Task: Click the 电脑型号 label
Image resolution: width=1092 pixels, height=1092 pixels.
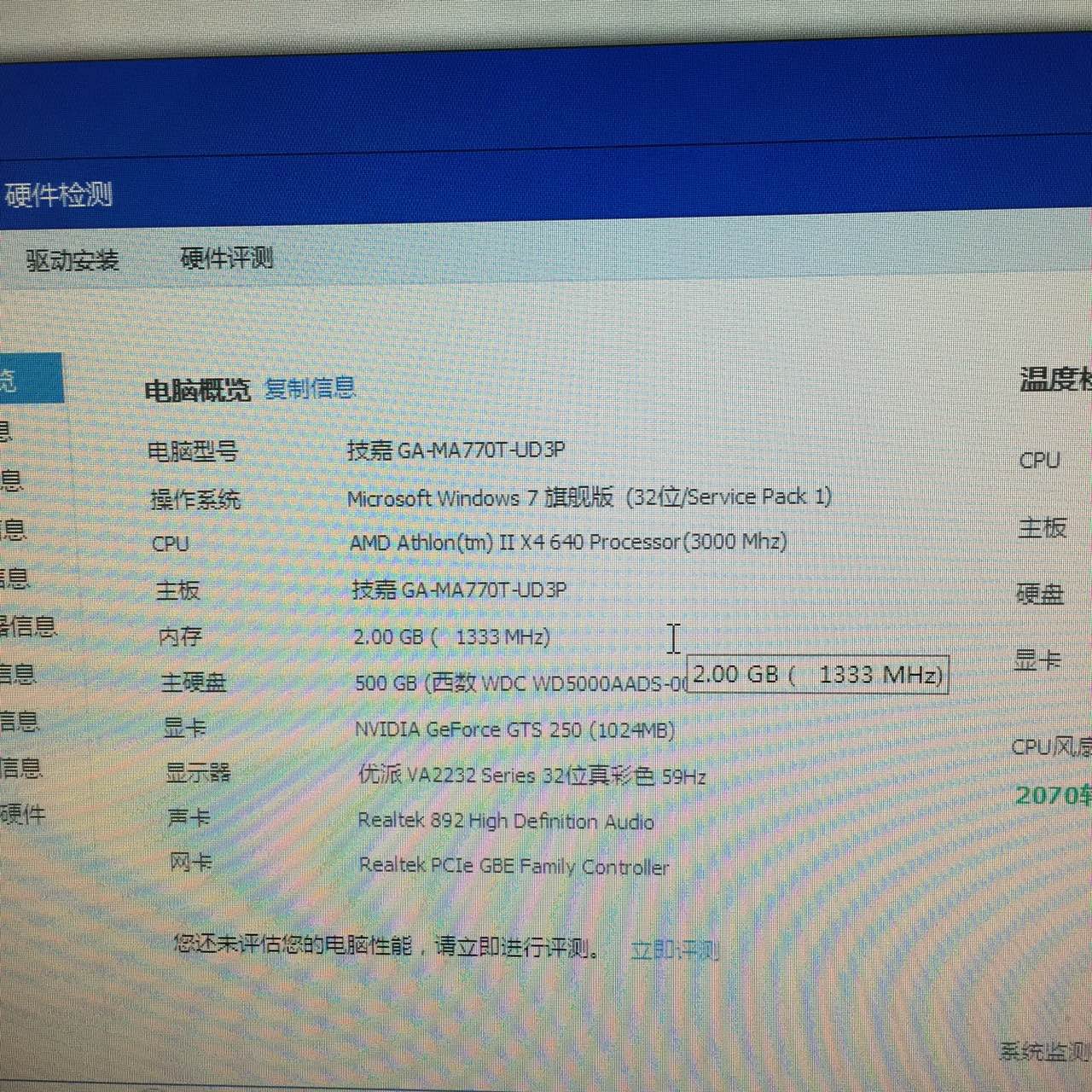Action: point(193,450)
